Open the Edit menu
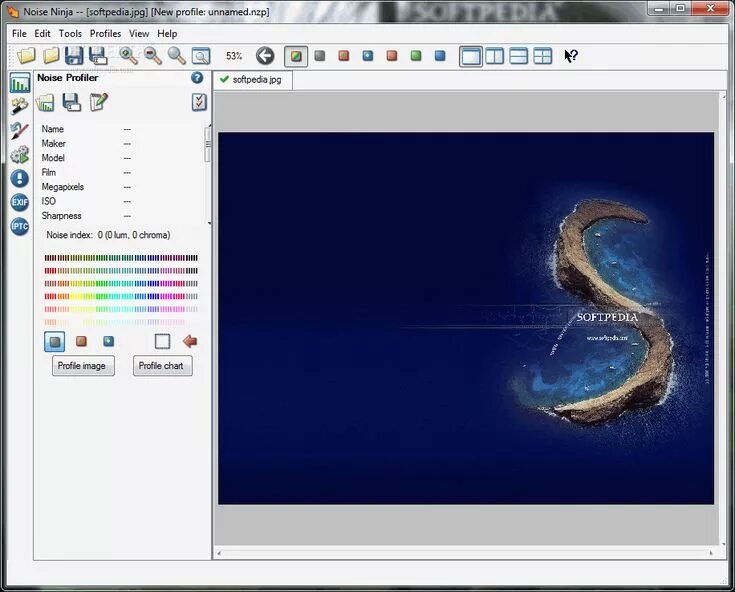 (42, 34)
